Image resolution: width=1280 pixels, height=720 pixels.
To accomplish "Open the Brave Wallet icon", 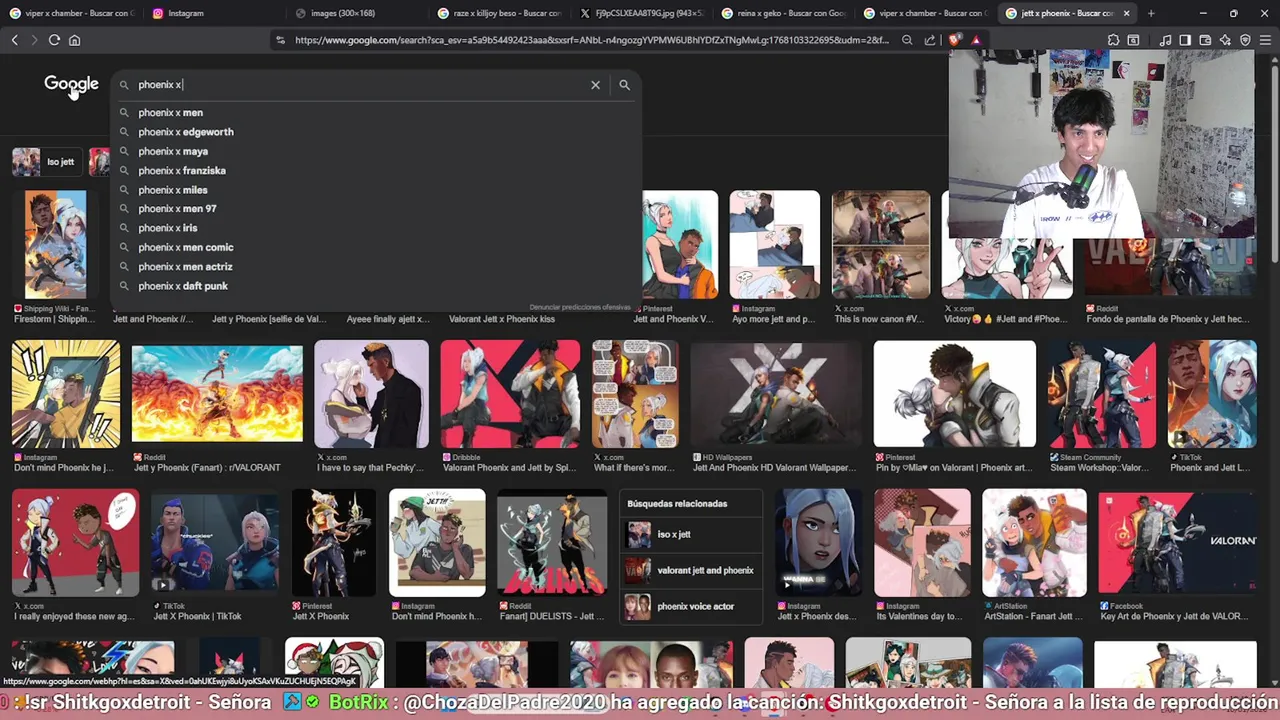I will click(x=1205, y=40).
